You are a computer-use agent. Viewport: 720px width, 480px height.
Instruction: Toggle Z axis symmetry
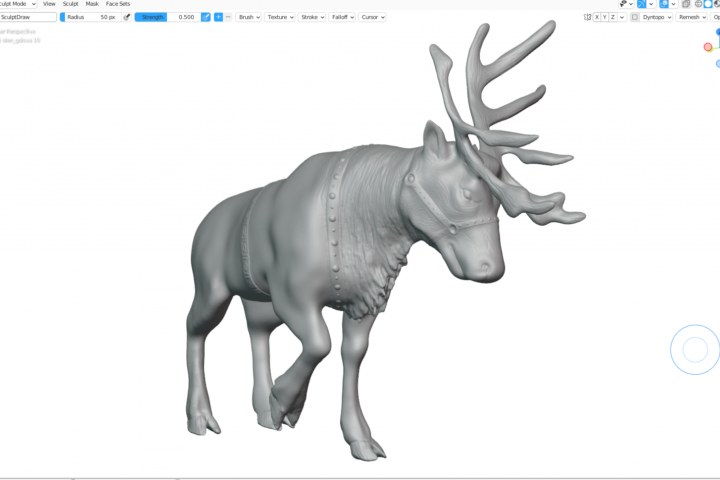click(613, 17)
